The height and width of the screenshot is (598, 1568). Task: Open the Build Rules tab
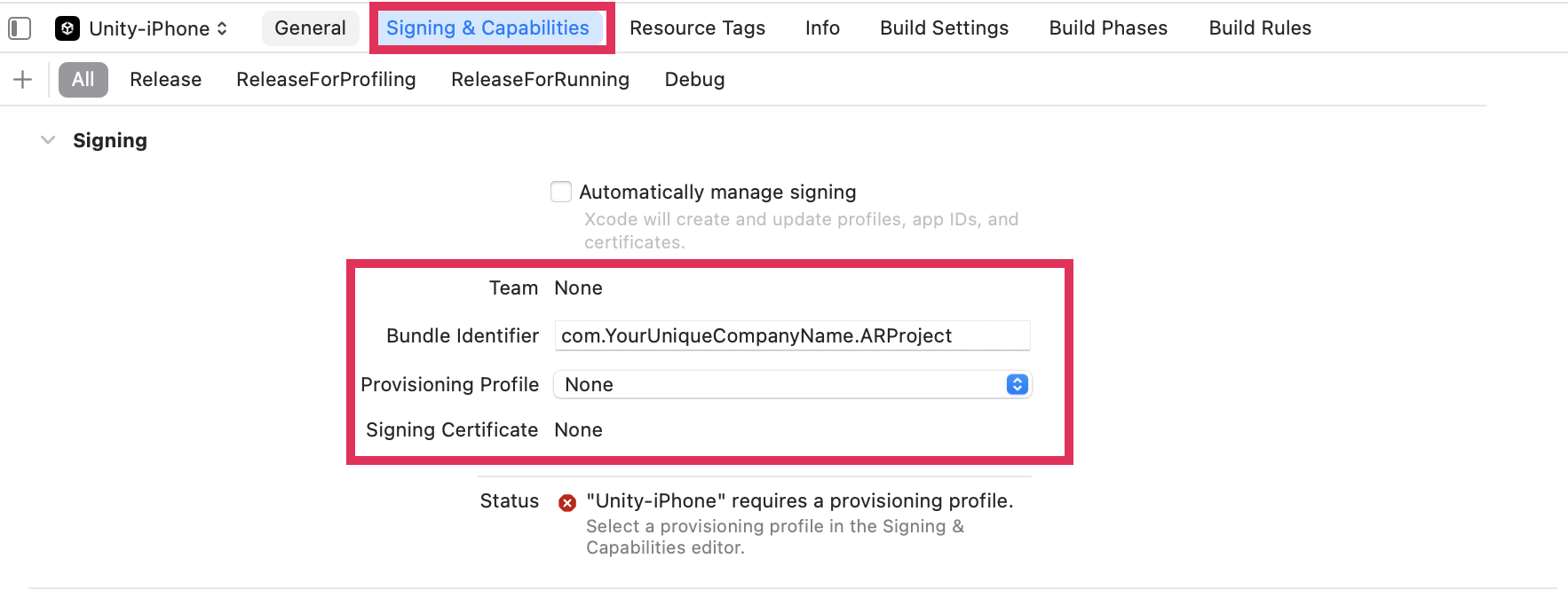[1260, 28]
